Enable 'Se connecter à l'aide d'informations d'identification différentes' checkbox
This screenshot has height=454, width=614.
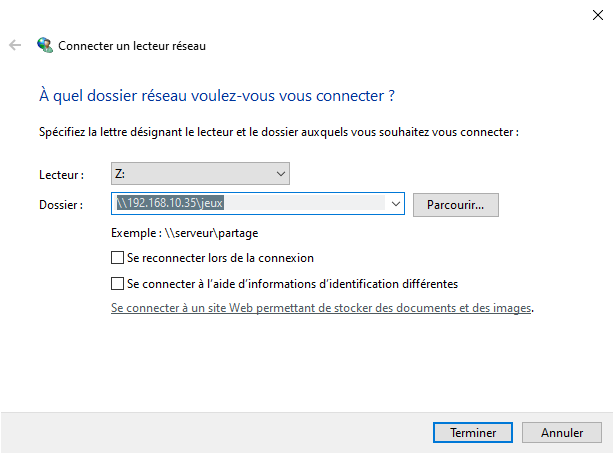117,284
